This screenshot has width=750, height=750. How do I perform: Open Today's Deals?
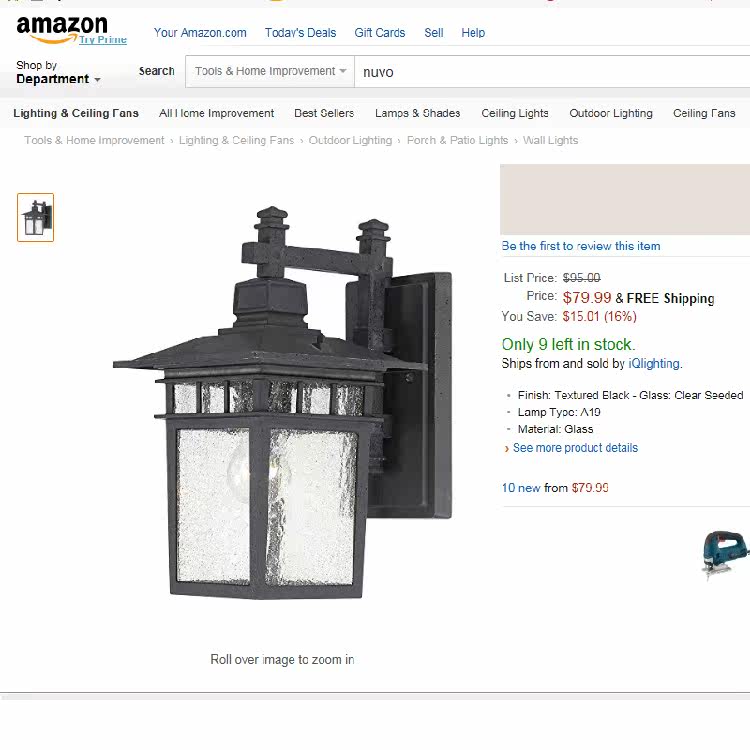pyautogui.click(x=300, y=33)
